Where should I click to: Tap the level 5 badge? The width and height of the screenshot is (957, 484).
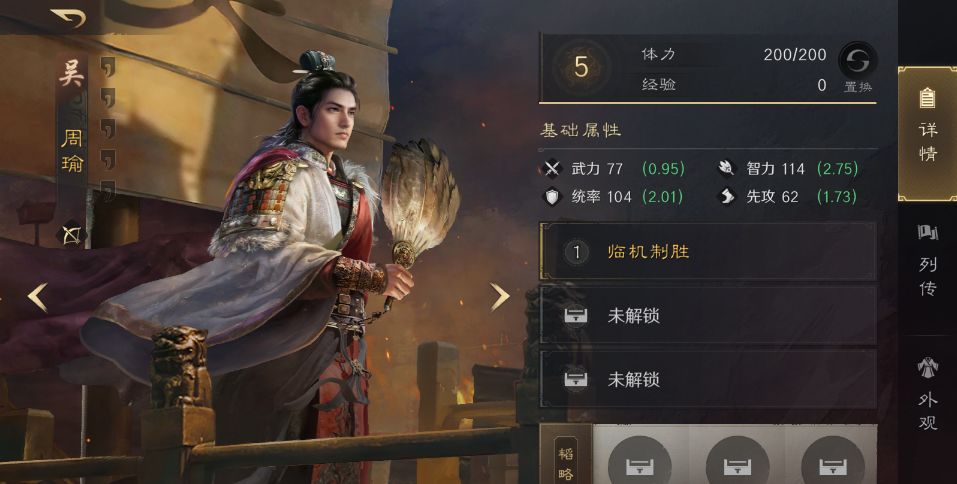[580, 67]
